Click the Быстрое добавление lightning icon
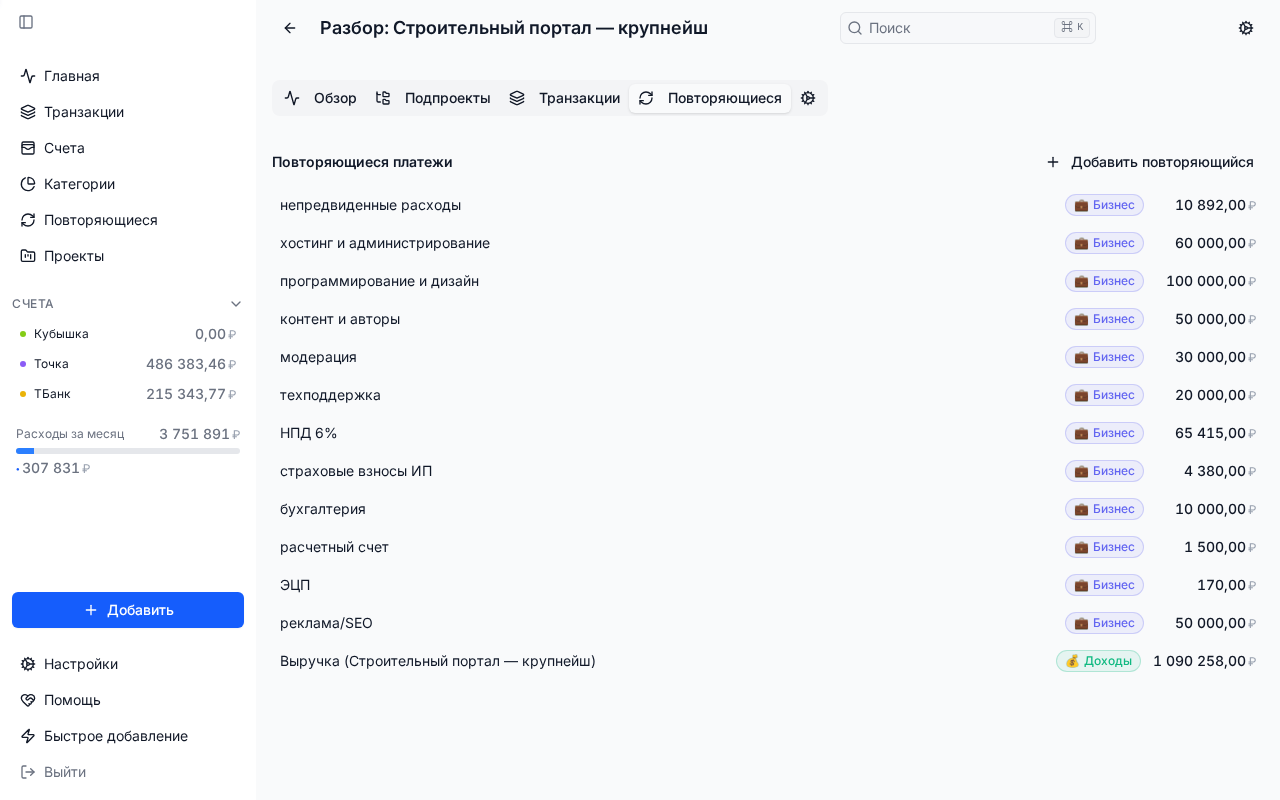Screen dimensions: 1280x800 coord(27,736)
